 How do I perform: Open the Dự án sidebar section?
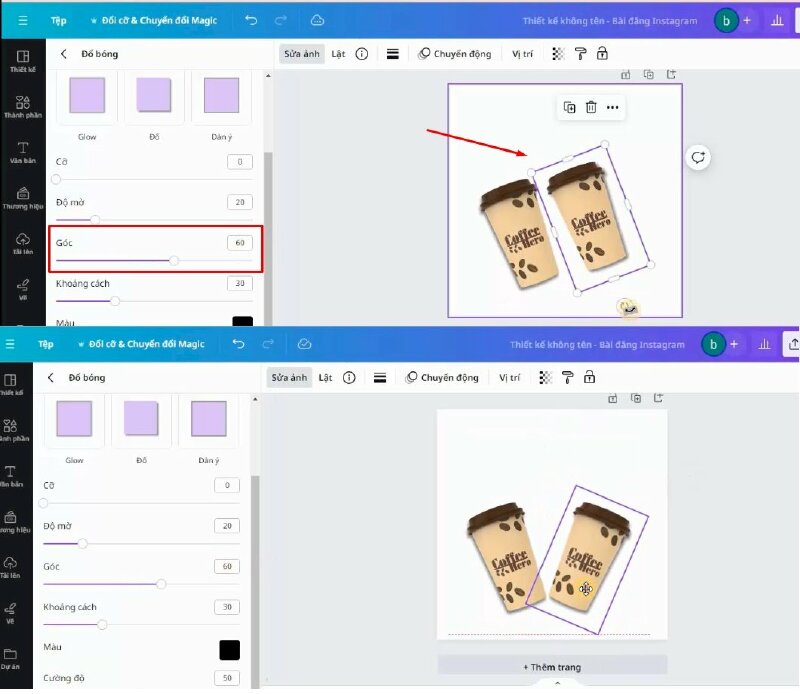click(x=10, y=659)
